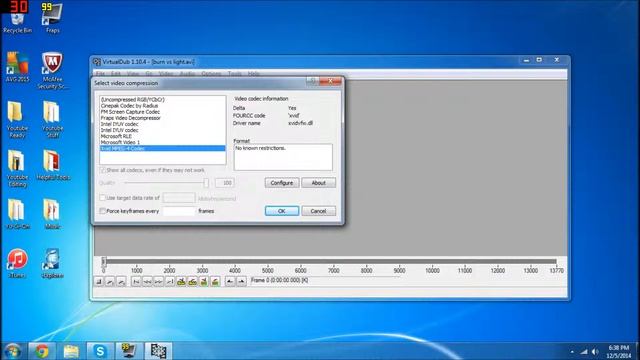The width and height of the screenshot is (640, 360).
Task: Click the target data rate input field
Action: point(179,198)
